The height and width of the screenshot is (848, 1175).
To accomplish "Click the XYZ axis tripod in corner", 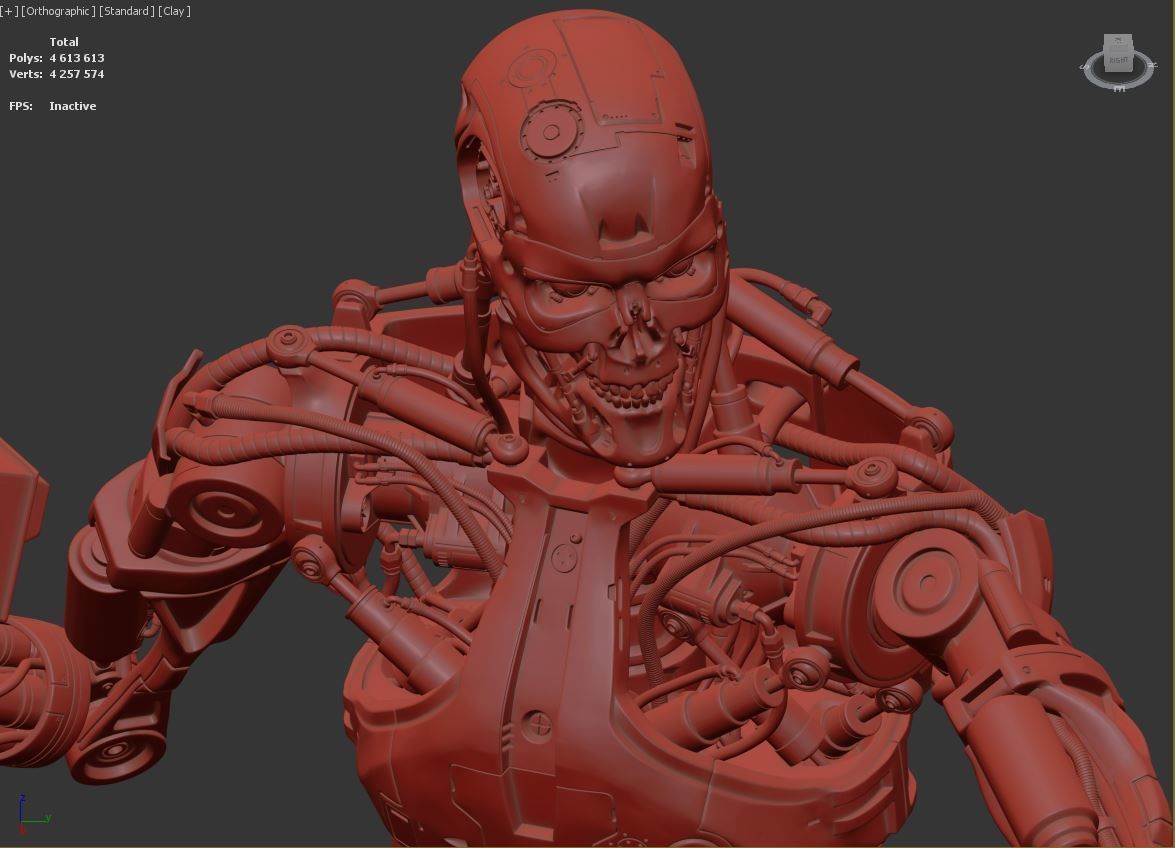I will tap(33, 815).
